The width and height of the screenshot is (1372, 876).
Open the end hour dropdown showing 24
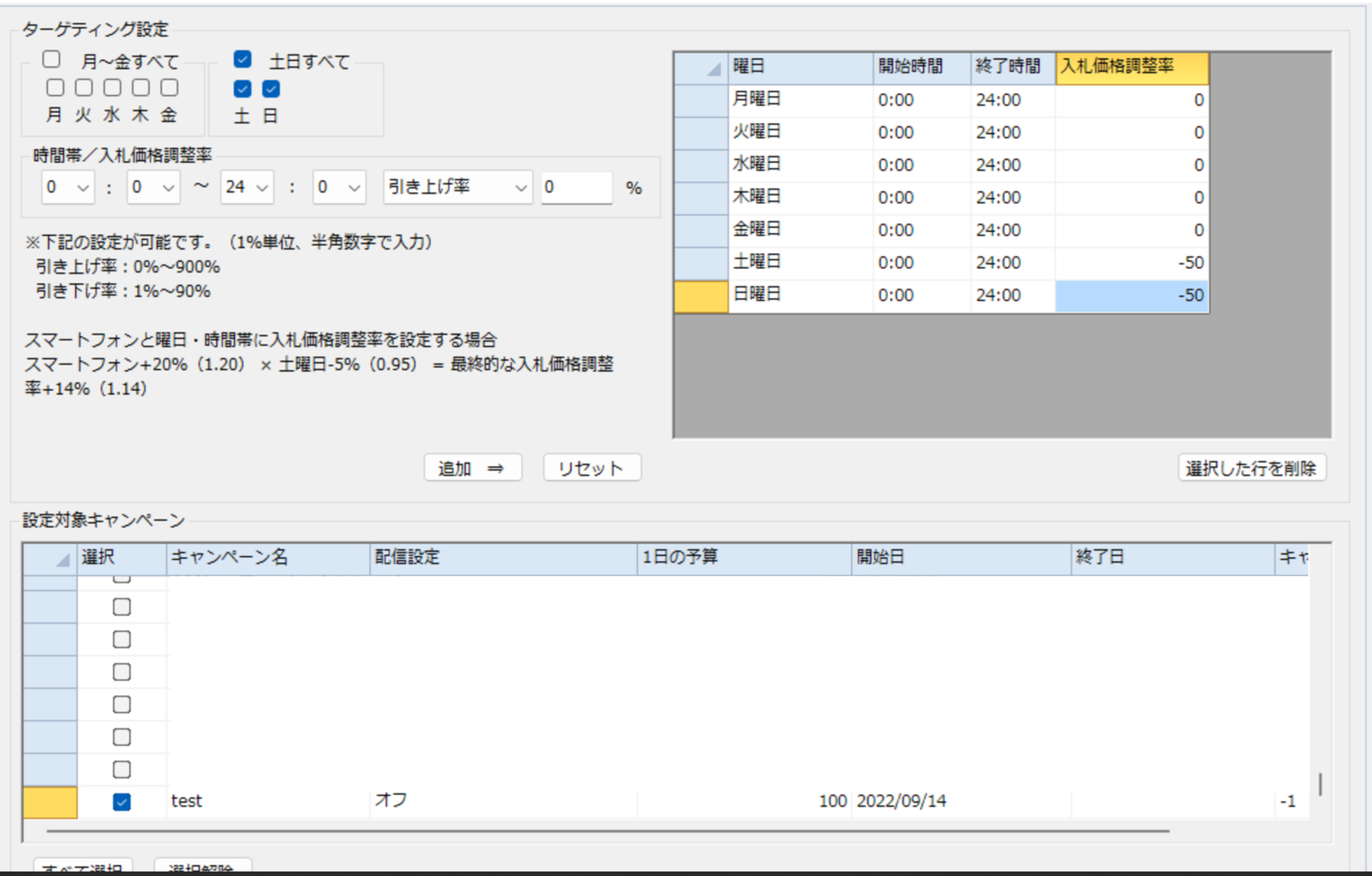click(247, 187)
